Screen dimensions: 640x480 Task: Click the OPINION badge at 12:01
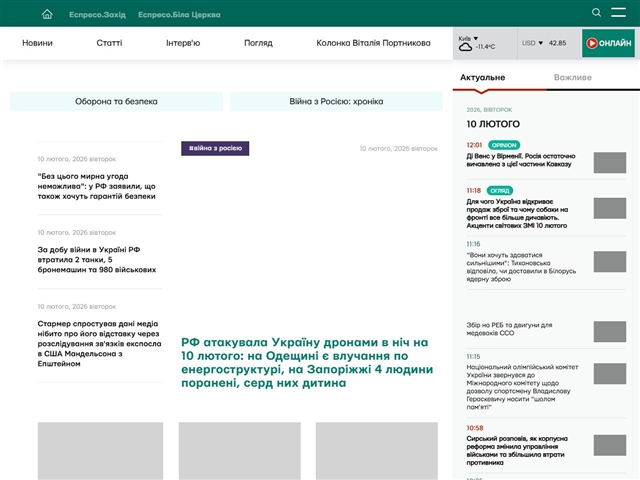point(504,145)
